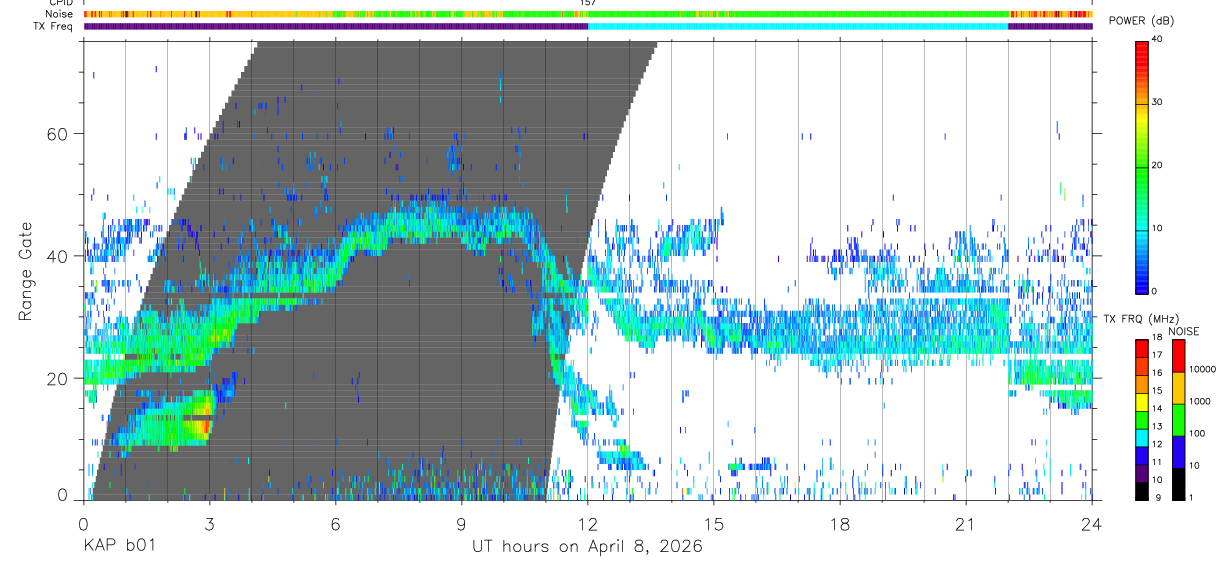The width and height of the screenshot is (1228, 567).
Task: Select the 10000 tick on NOISE legend
Action: point(1204,369)
